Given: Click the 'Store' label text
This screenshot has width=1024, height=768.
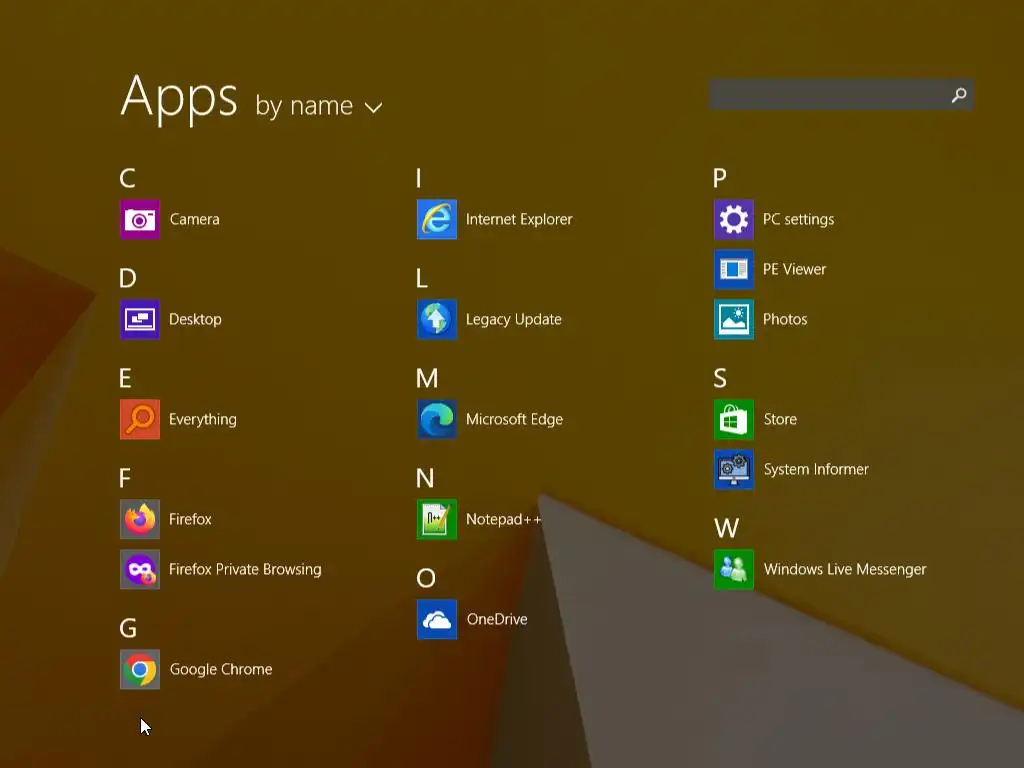Looking at the screenshot, I should 780,419.
